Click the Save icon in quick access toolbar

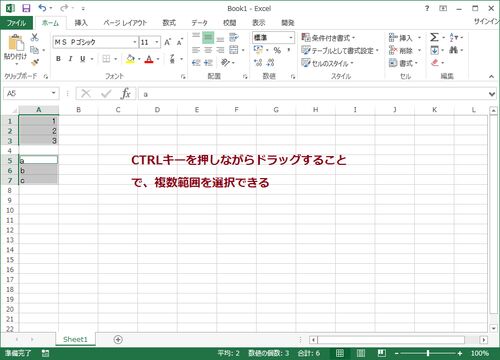pyautogui.click(x=26, y=8)
